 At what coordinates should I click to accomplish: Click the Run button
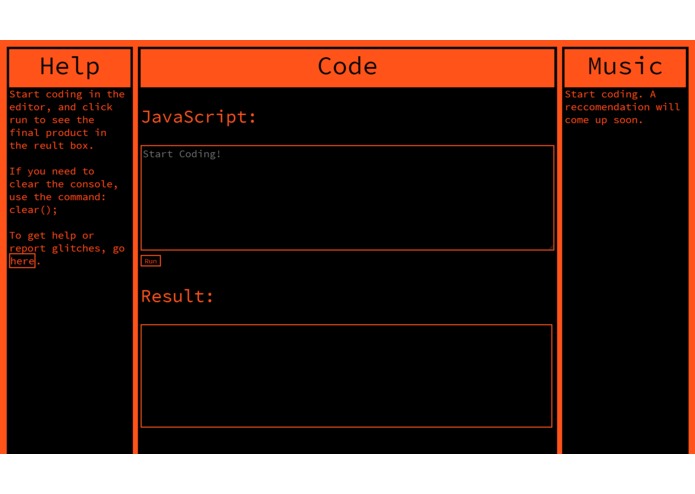[x=151, y=261]
